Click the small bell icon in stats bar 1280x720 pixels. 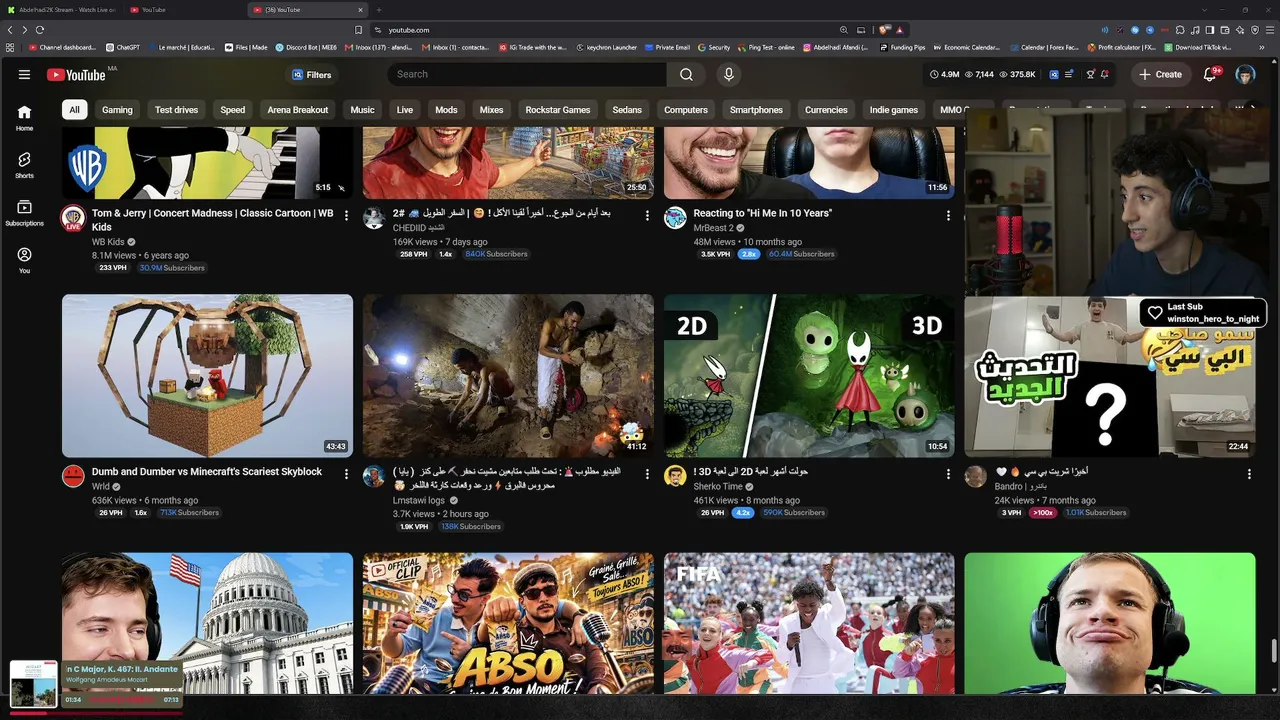1105,74
